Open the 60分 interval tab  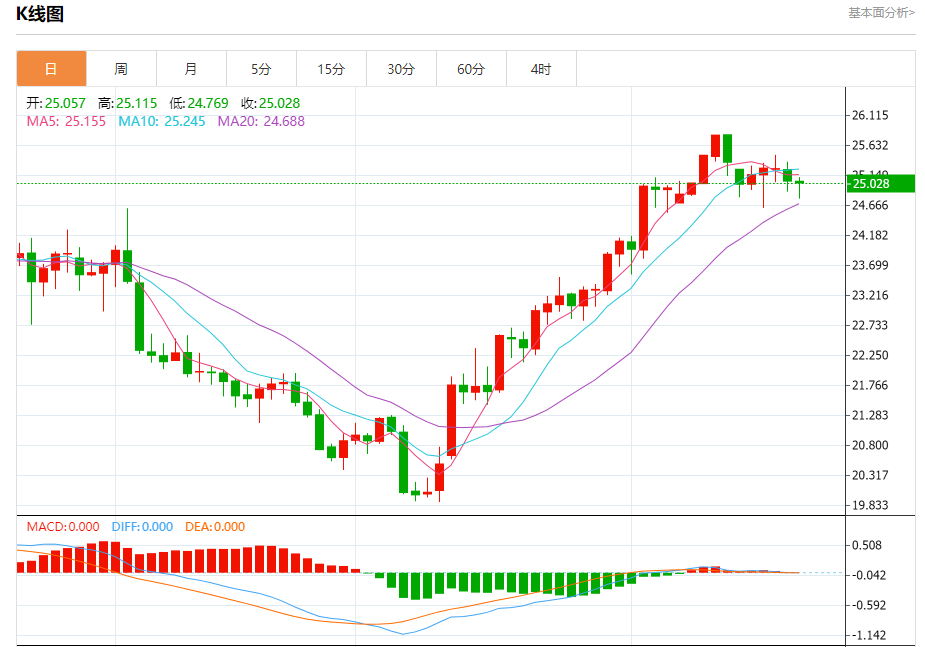[471, 69]
